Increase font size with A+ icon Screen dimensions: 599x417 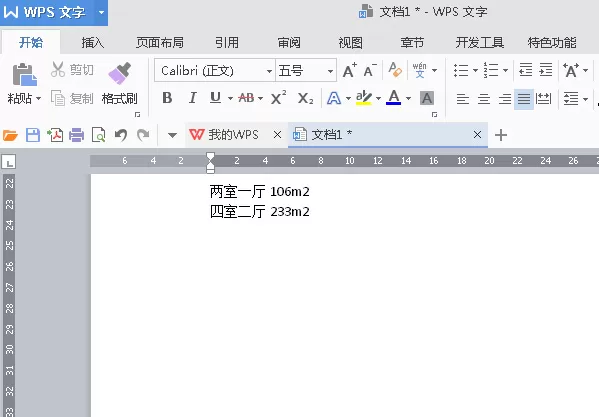pos(350,71)
